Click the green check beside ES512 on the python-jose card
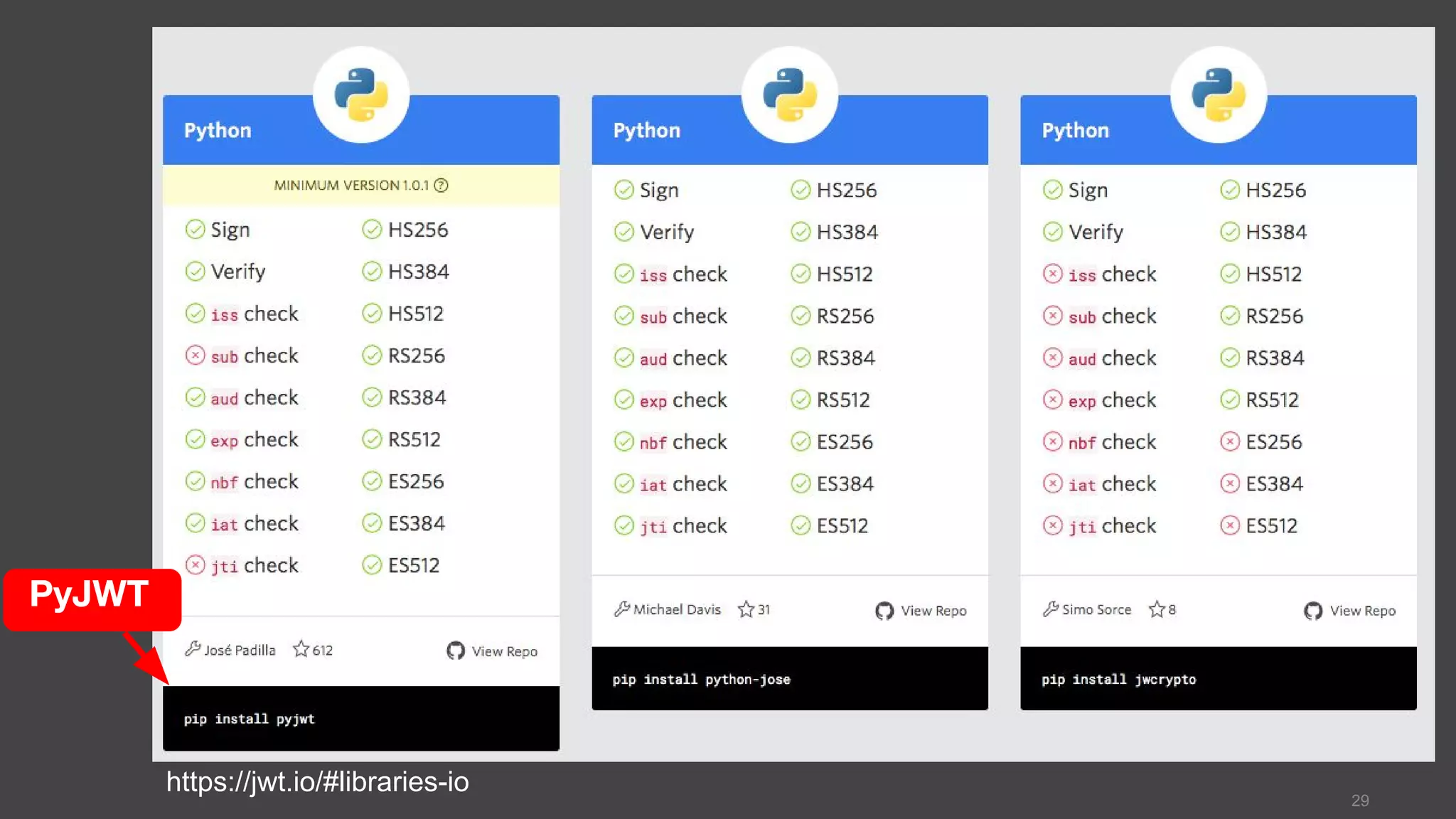1456x819 pixels. point(801,525)
